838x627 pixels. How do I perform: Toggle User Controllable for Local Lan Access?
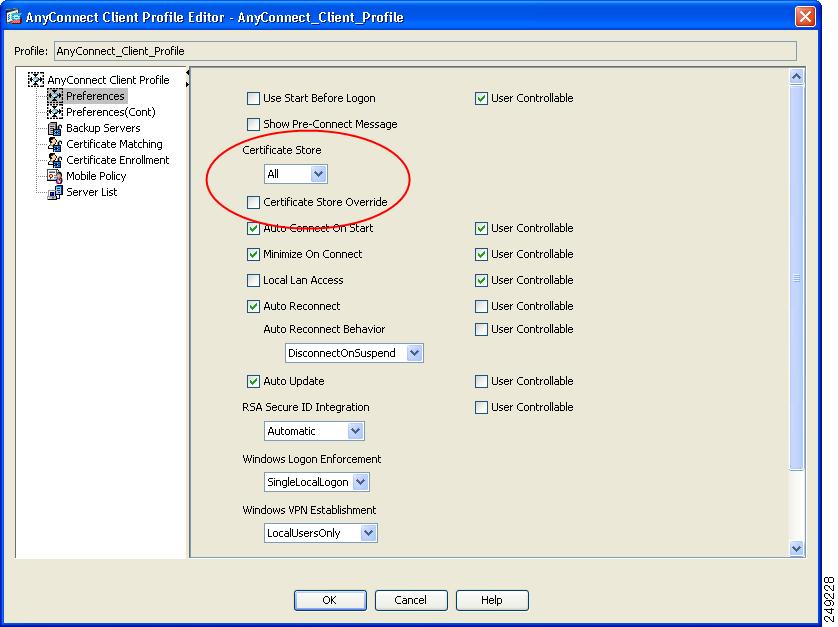pos(481,280)
